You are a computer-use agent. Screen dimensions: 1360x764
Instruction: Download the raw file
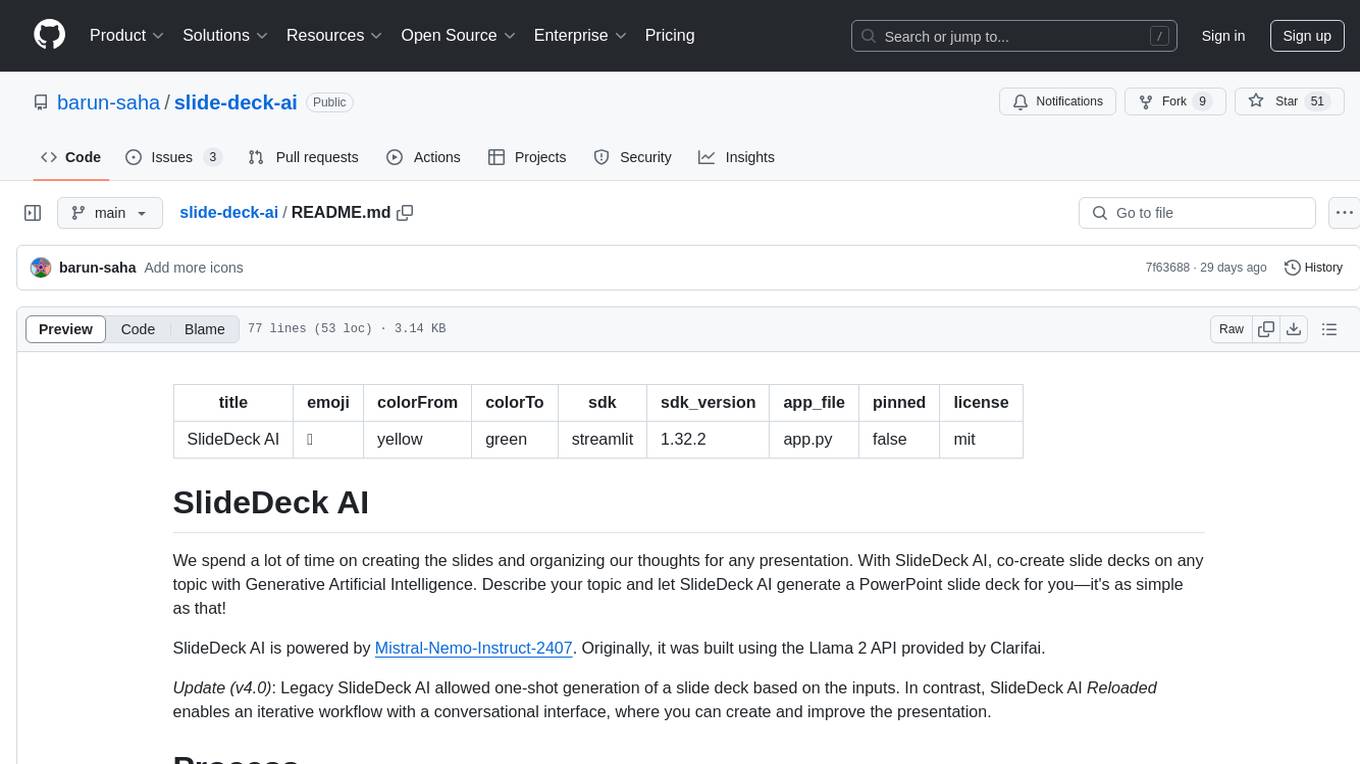1293,329
